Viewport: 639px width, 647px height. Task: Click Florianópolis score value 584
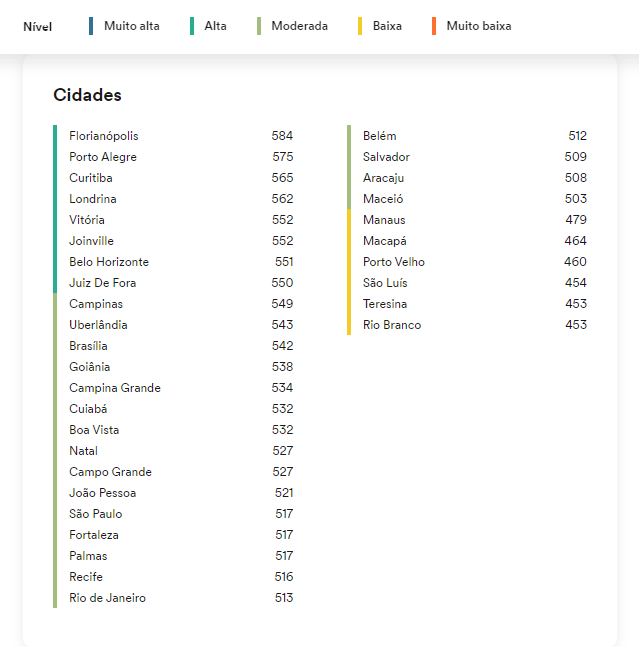coord(282,136)
